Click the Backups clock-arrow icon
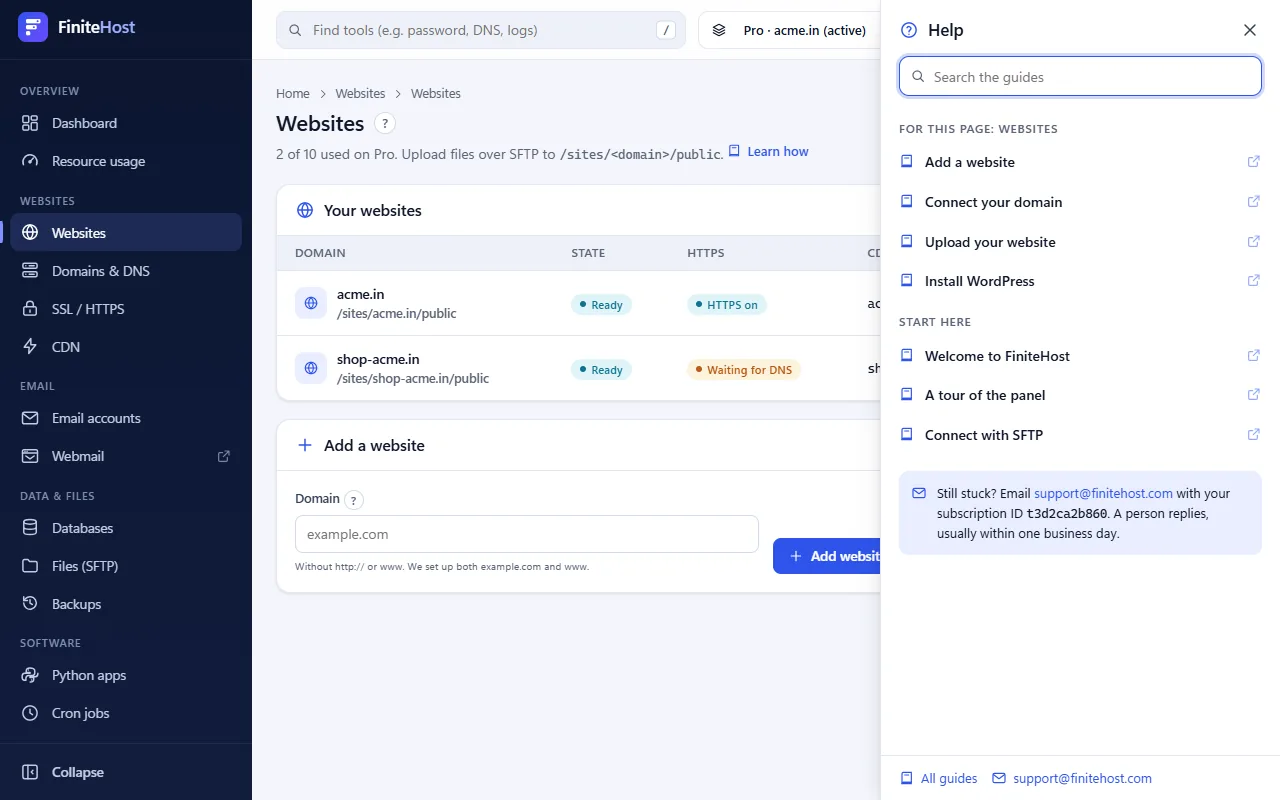The width and height of the screenshot is (1280, 800). [x=31, y=604]
